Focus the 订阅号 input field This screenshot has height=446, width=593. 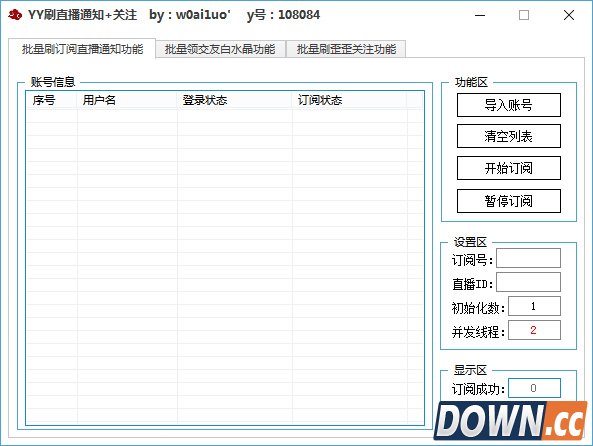click(x=528, y=258)
